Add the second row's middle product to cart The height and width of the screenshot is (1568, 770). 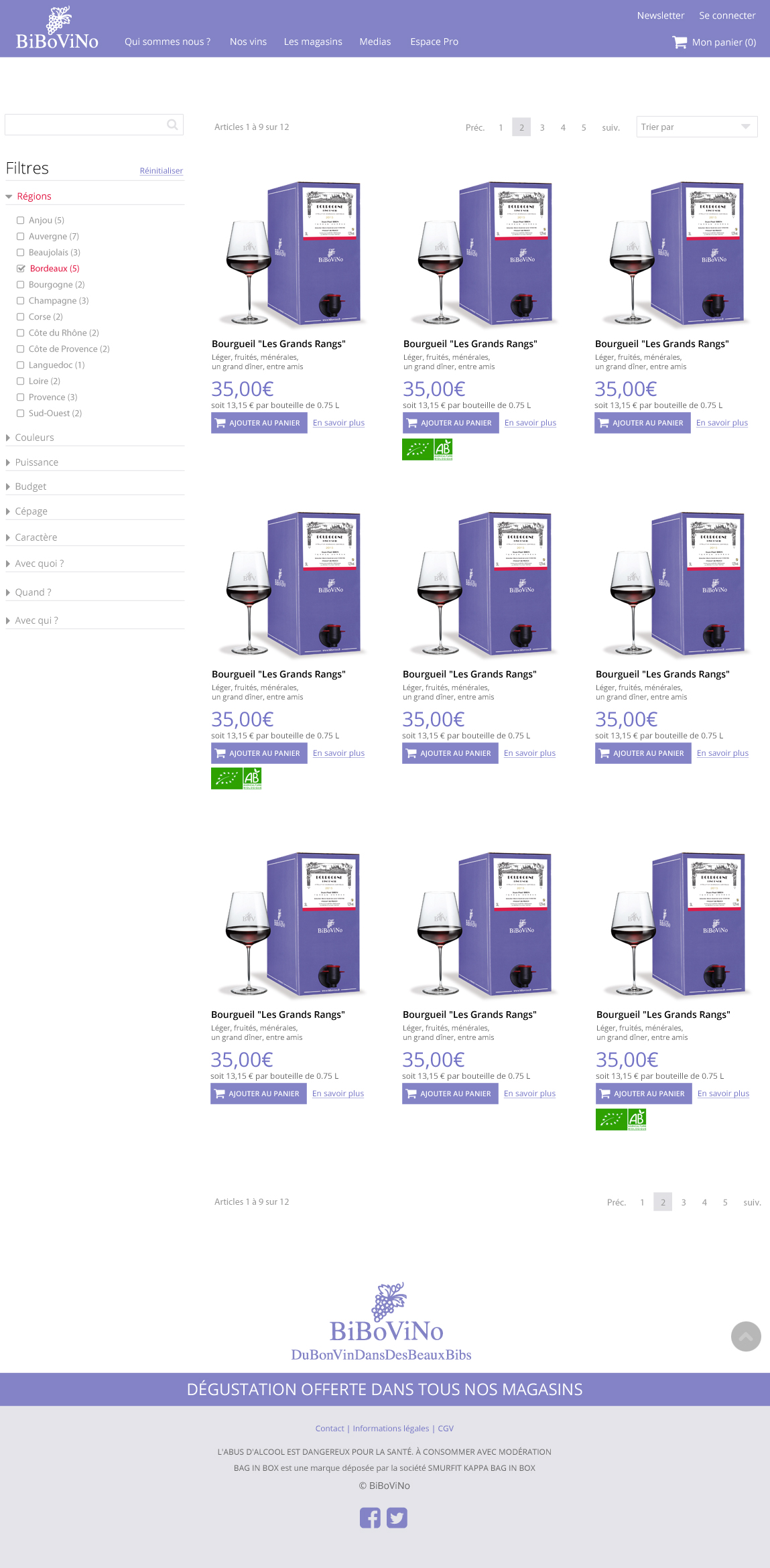point(450,753)
